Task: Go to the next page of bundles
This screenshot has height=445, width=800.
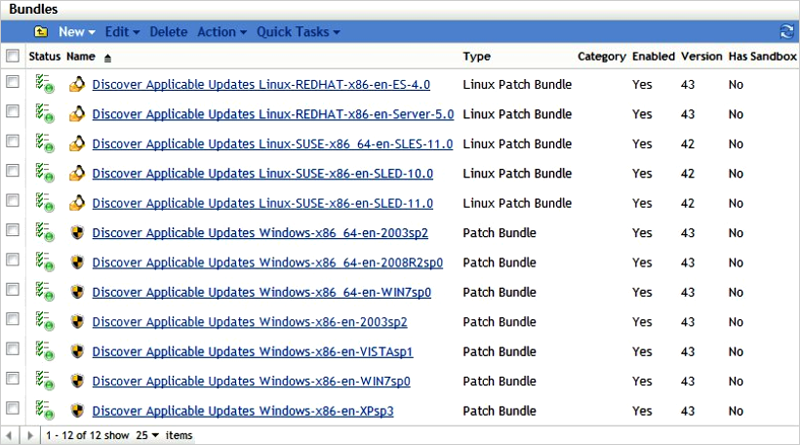Action: [30, 435]
